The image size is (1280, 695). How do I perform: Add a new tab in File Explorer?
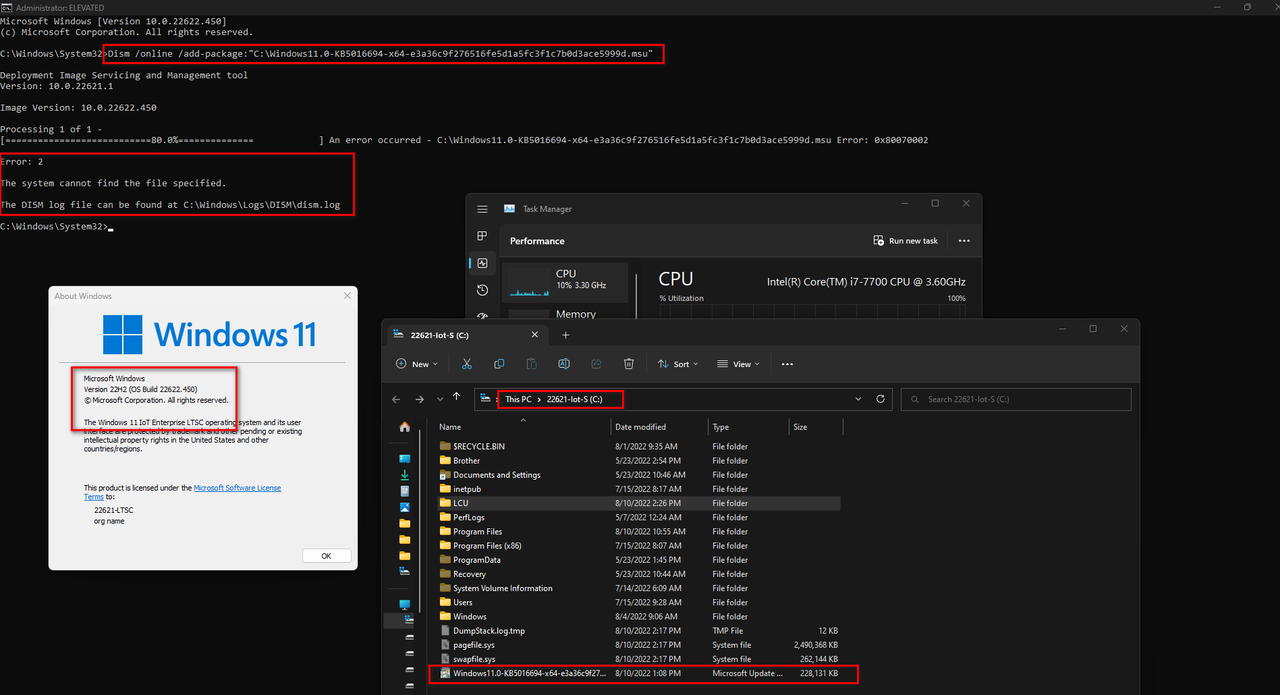566,335
